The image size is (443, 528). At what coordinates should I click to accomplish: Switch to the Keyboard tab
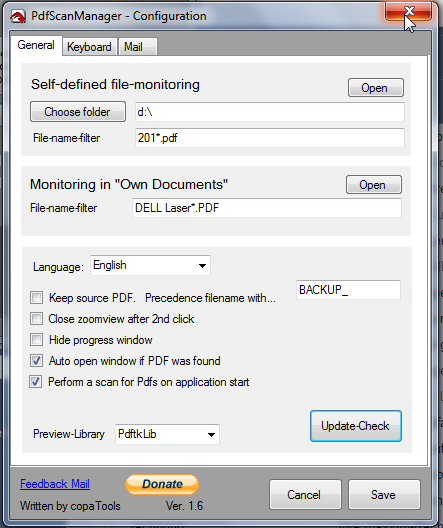point(89,47)
